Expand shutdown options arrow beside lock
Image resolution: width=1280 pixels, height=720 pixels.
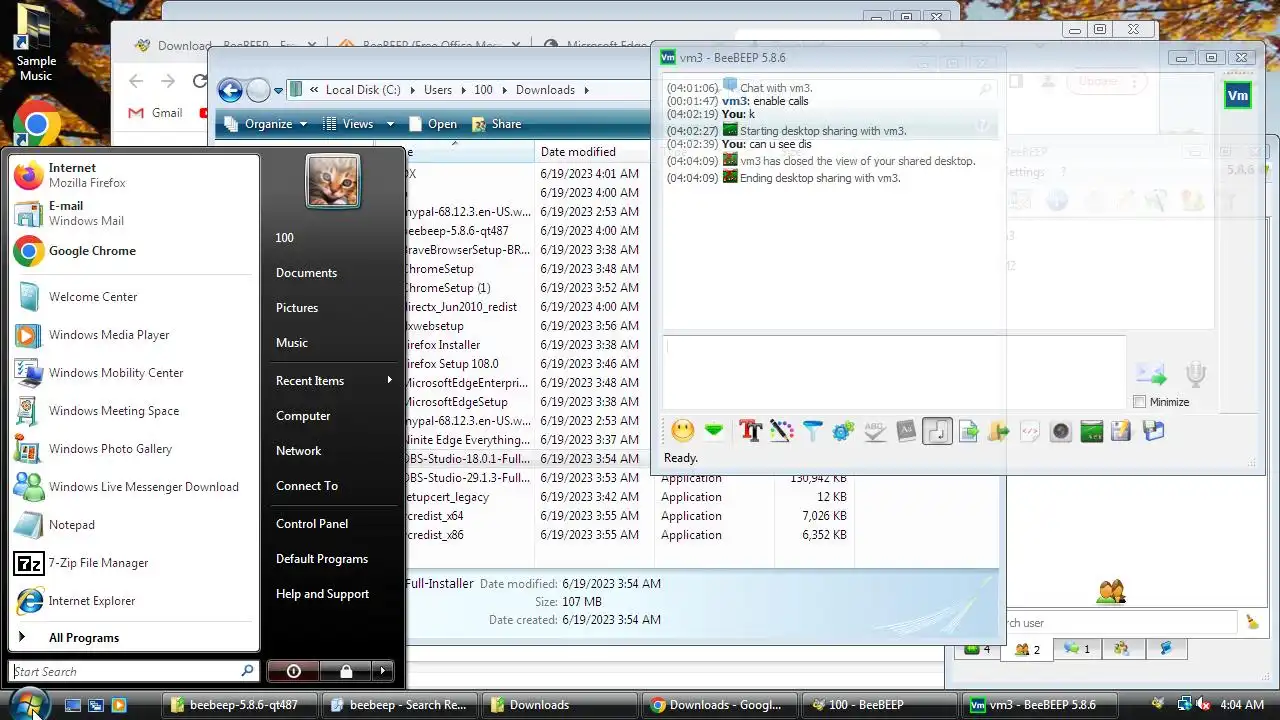(383, 671)
